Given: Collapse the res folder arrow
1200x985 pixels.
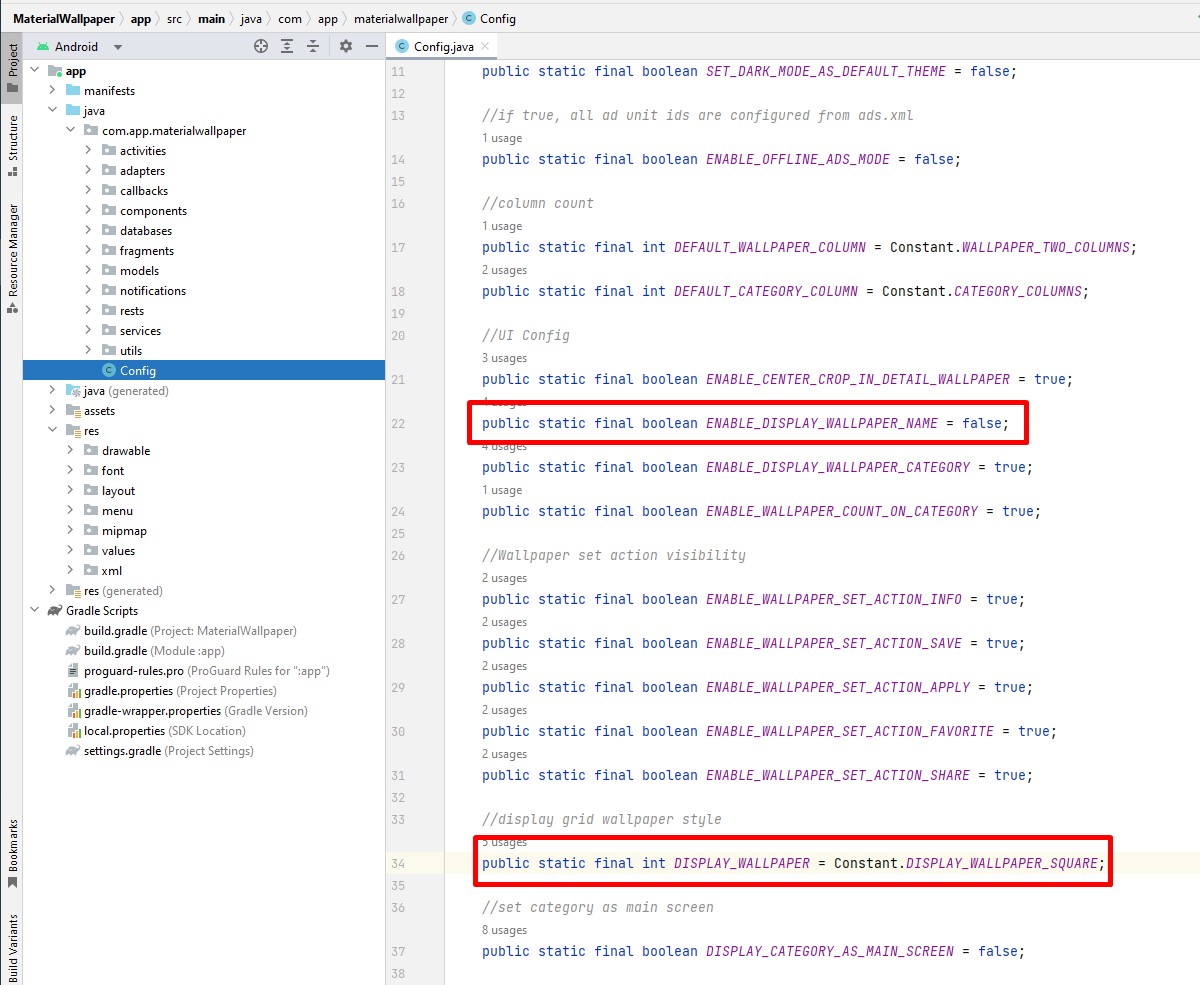Looking at the screenshot, I should [52, 431].
